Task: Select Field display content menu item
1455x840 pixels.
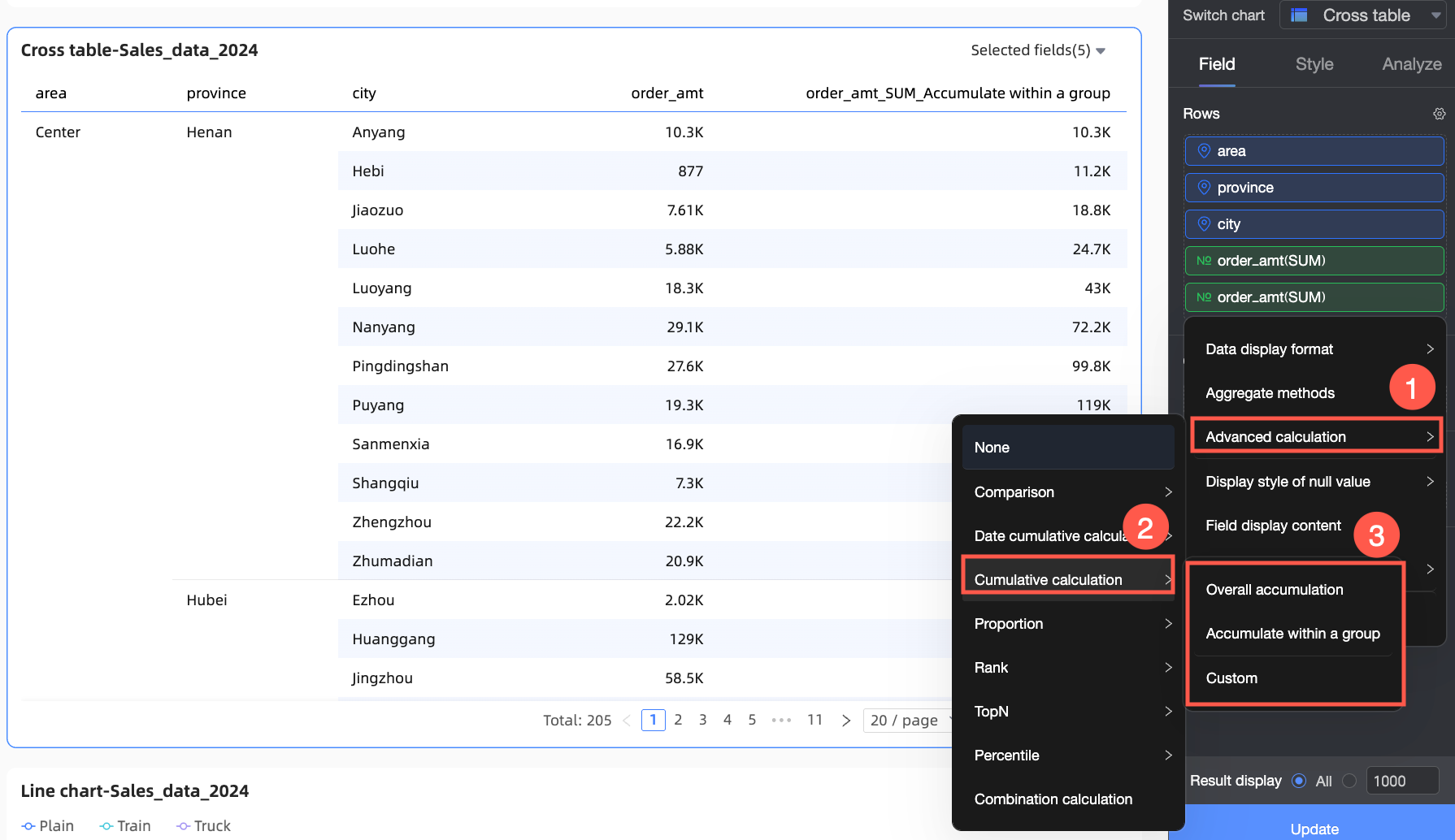Action: point(1273,526)
